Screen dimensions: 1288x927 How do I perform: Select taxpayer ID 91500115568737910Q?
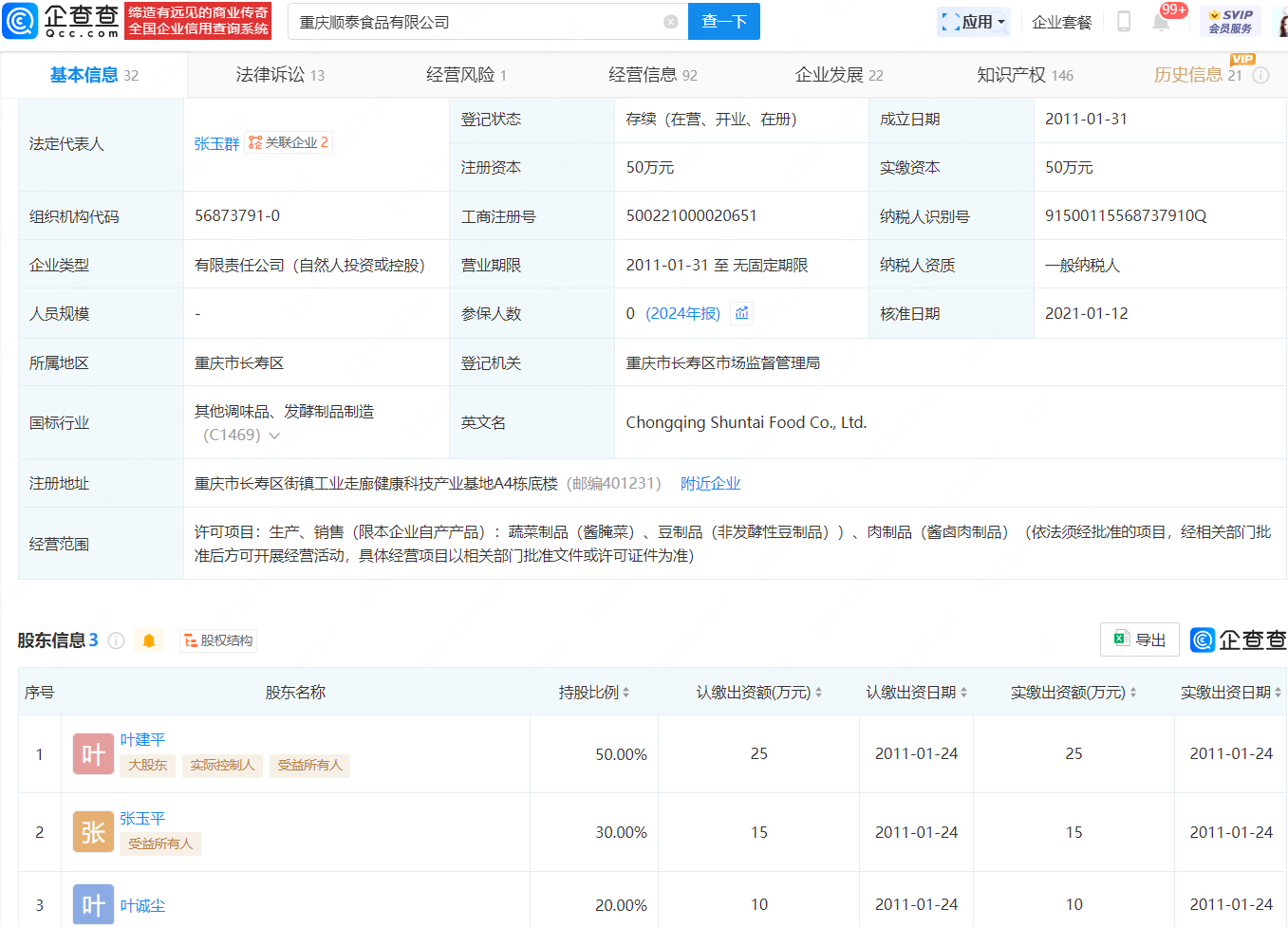point(1126,215)
